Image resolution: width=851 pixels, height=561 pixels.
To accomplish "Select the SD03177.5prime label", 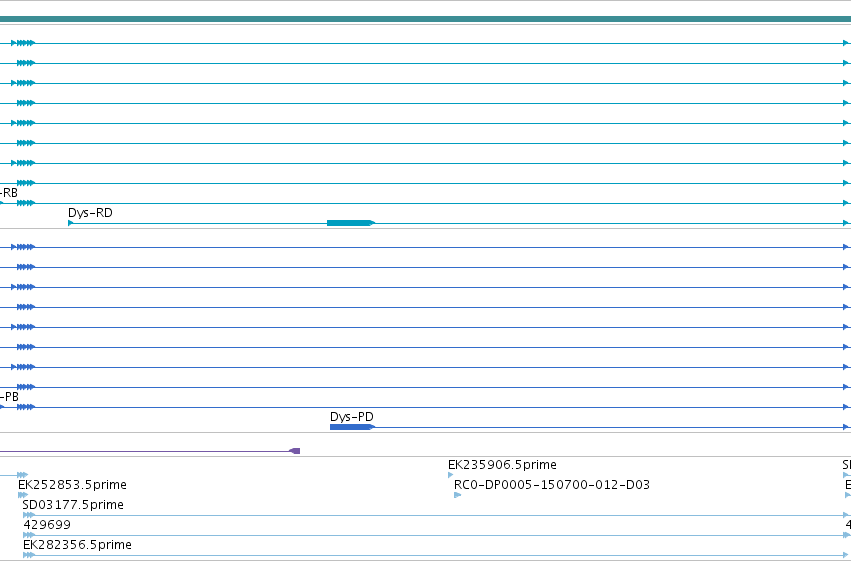I will pos(73,505).
